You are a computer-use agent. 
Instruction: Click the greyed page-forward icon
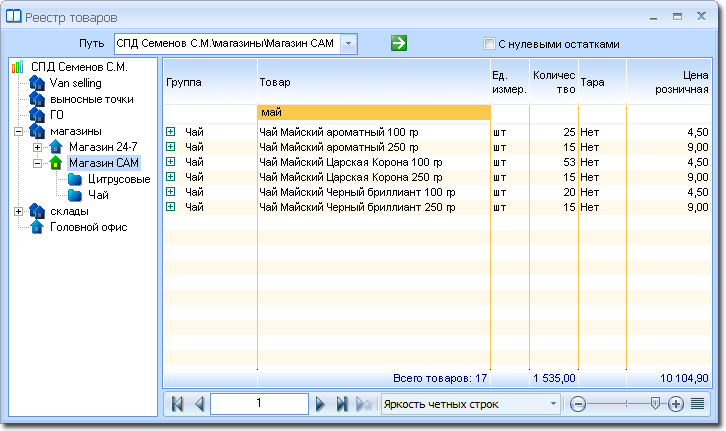[364, 404]
